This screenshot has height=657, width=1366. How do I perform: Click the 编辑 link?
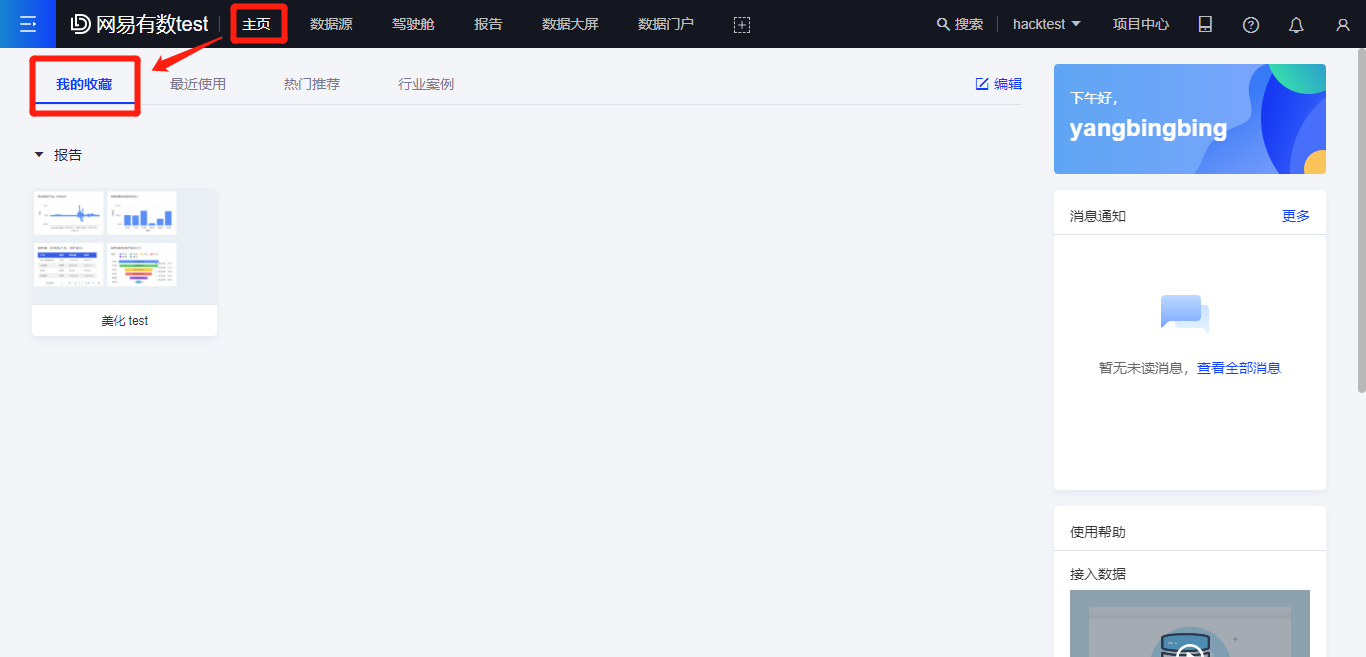point(1008,84)
